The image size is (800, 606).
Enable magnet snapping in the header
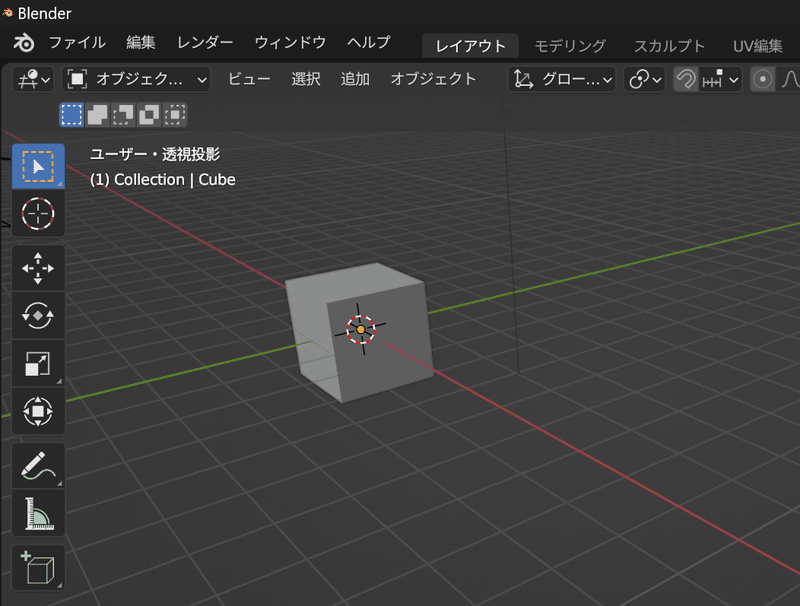(x=688, y=79)
